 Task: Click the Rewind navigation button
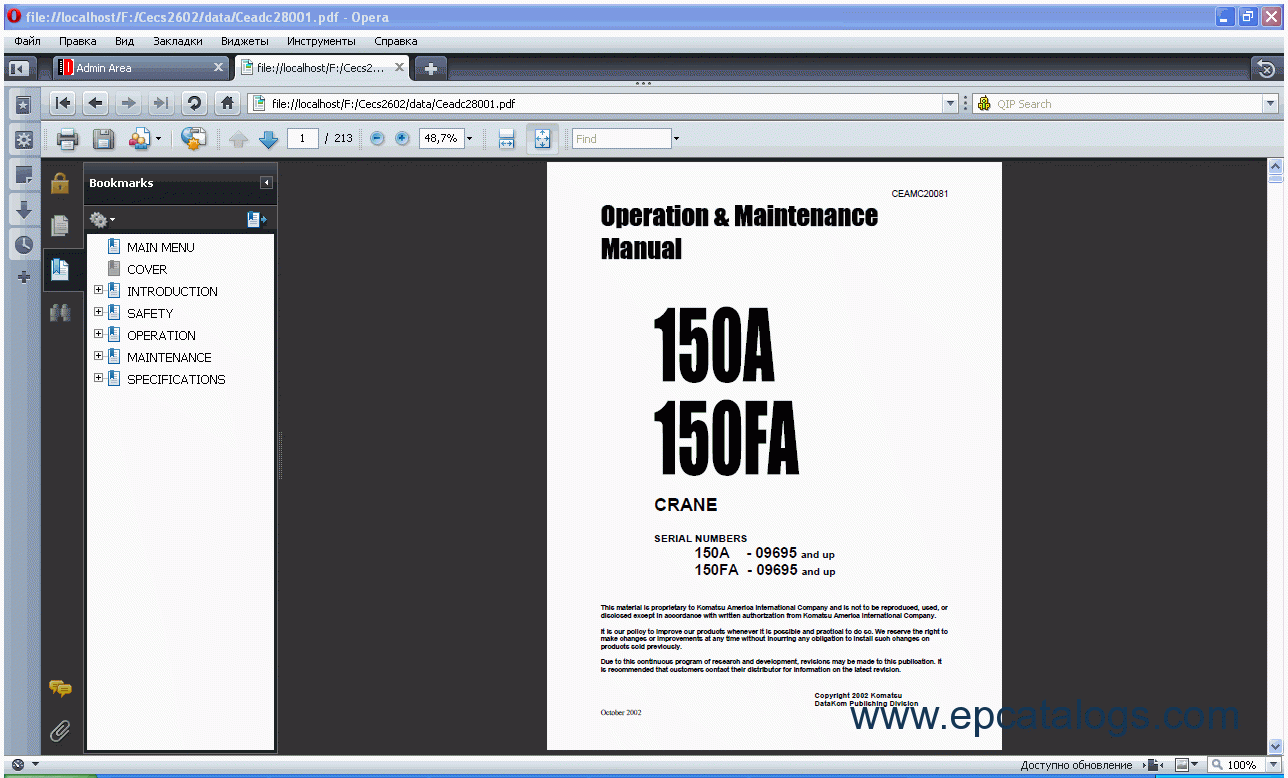(63, 103)
